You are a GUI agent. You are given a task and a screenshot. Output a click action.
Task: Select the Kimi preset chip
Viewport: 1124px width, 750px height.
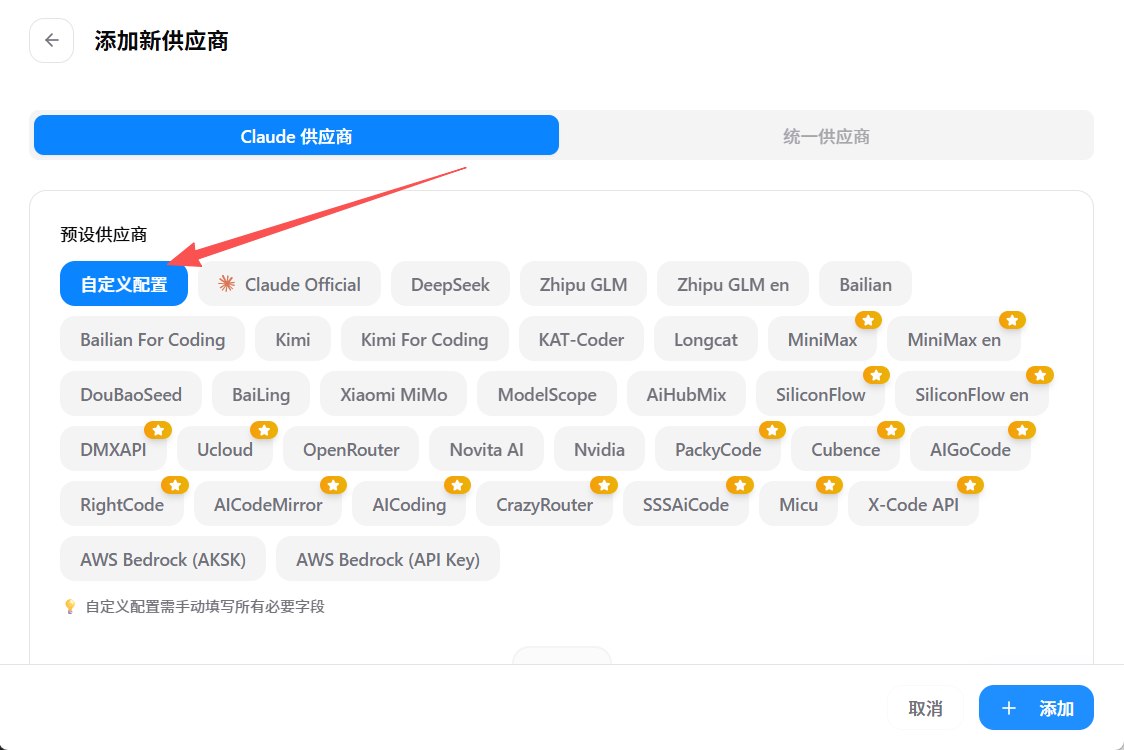coord(293,339)
